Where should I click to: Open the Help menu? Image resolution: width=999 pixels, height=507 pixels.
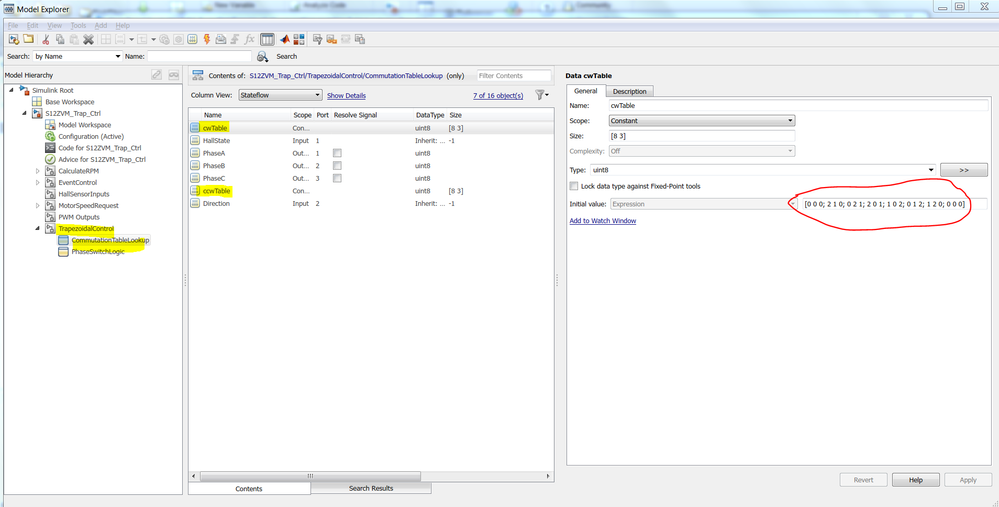pyautogui.click(x=122, y=25)
